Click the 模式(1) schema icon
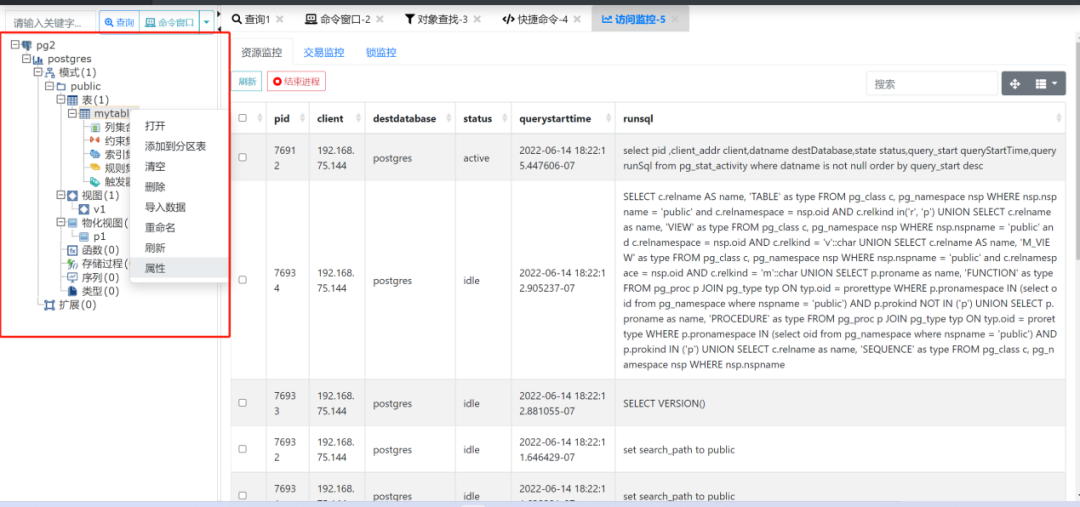The width and height of the screenshot is (1080, 507). tap(50, 72)
